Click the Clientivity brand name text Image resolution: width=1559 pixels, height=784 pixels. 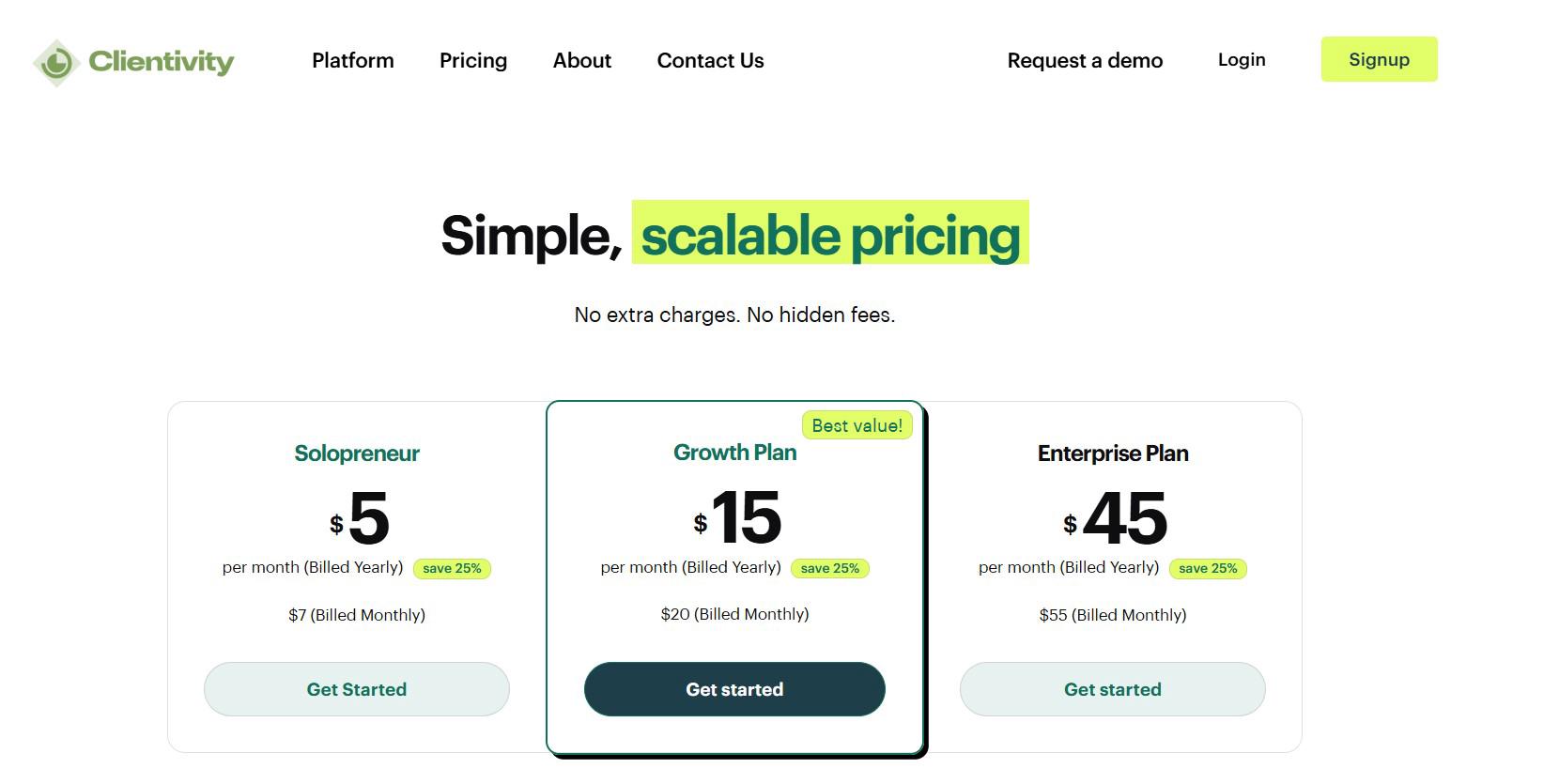click(x=162, y=62)
